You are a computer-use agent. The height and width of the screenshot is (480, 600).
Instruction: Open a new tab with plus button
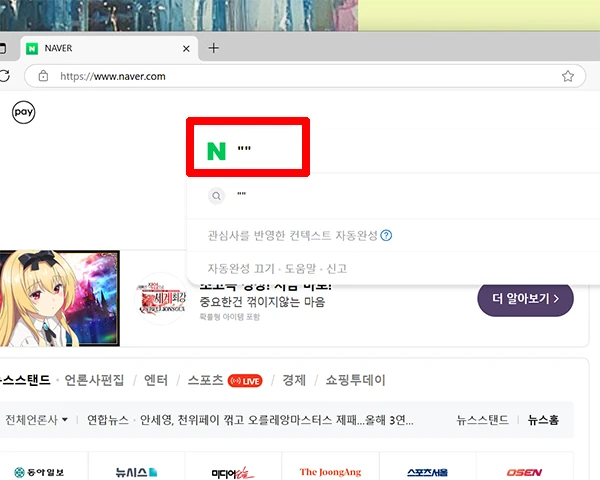point(214,48)
